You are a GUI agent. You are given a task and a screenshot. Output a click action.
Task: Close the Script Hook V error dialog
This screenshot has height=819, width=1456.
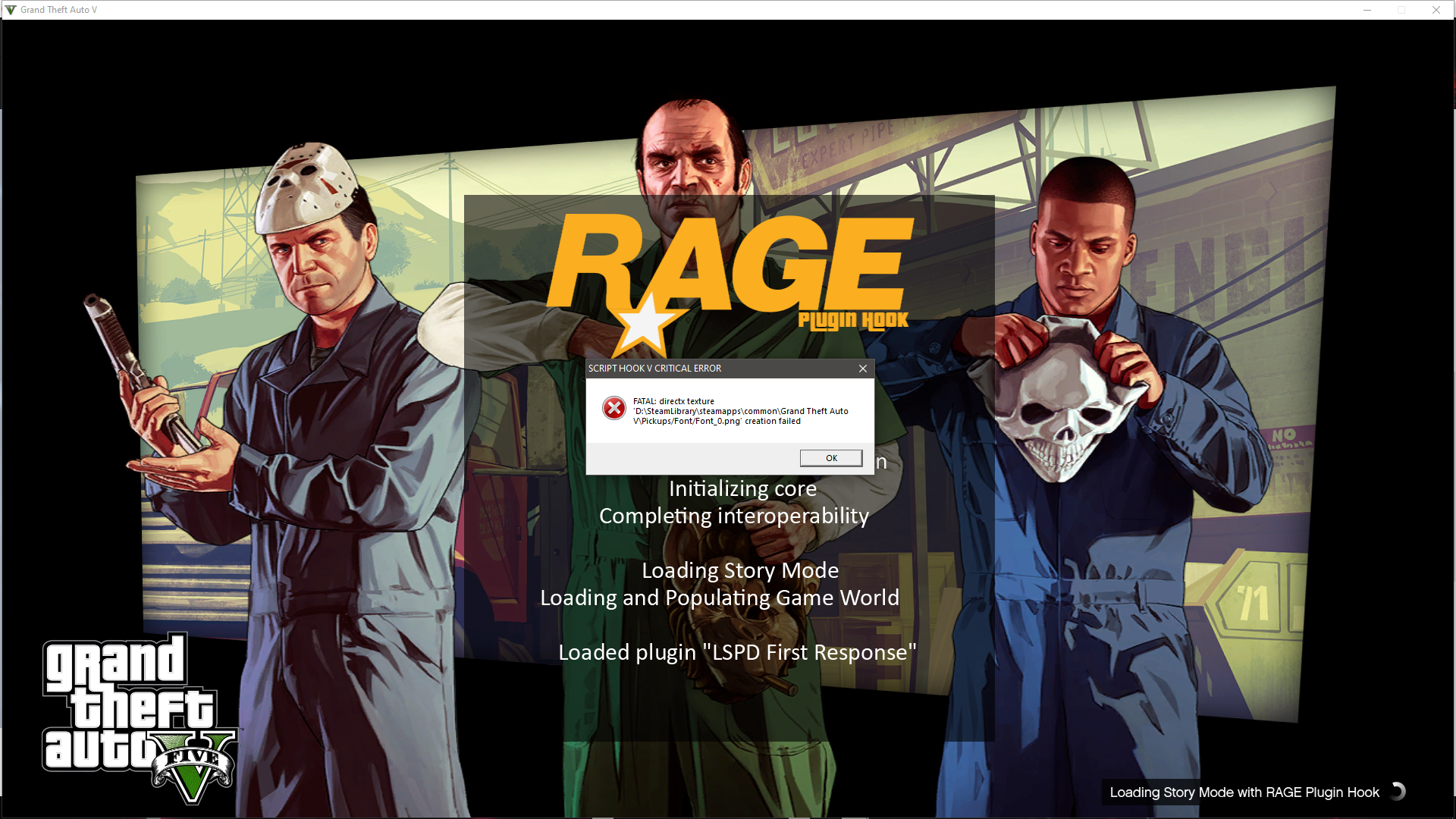pos(862,369)
